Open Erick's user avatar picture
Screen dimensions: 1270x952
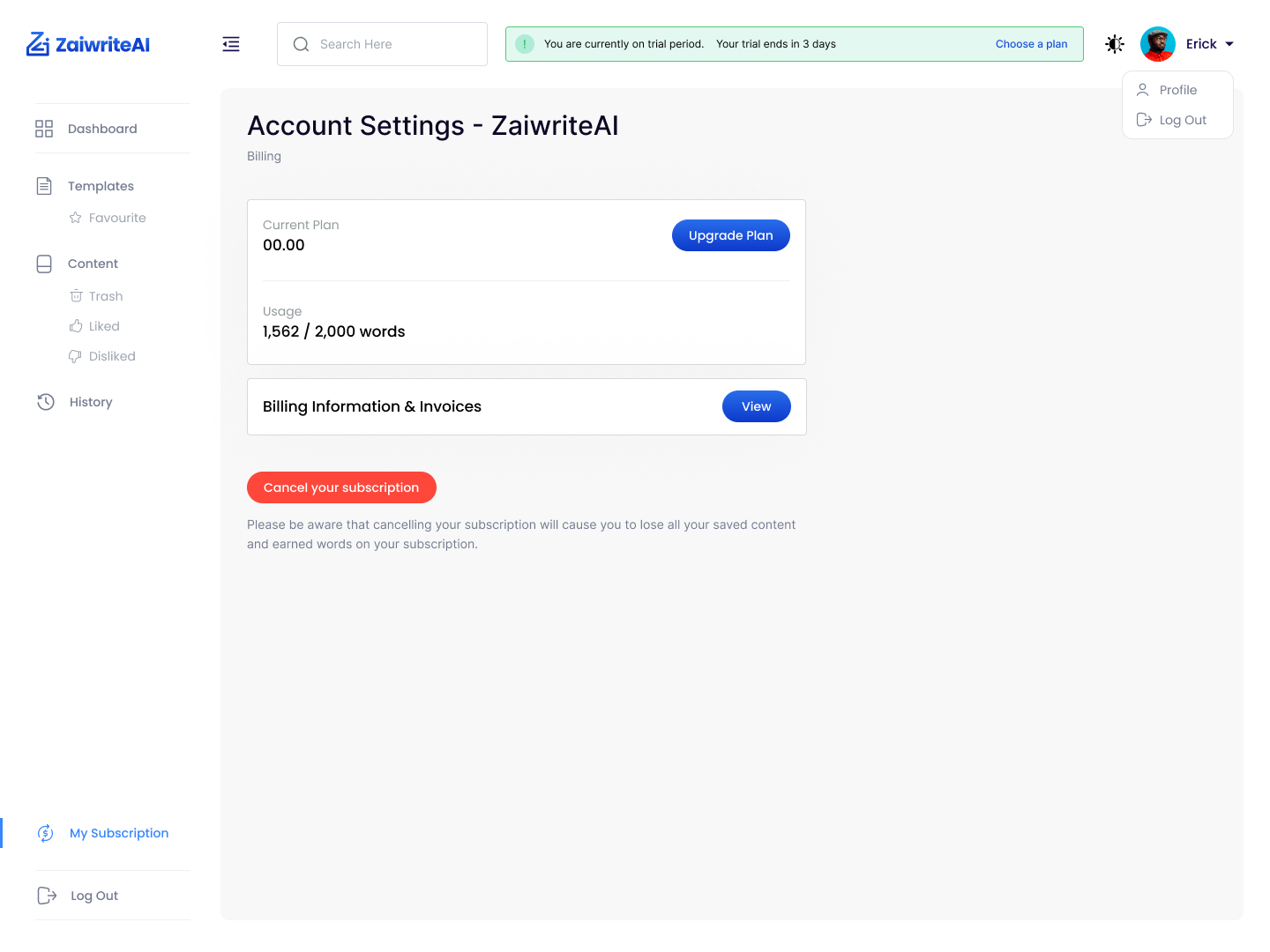click(x=1157, y=44)
